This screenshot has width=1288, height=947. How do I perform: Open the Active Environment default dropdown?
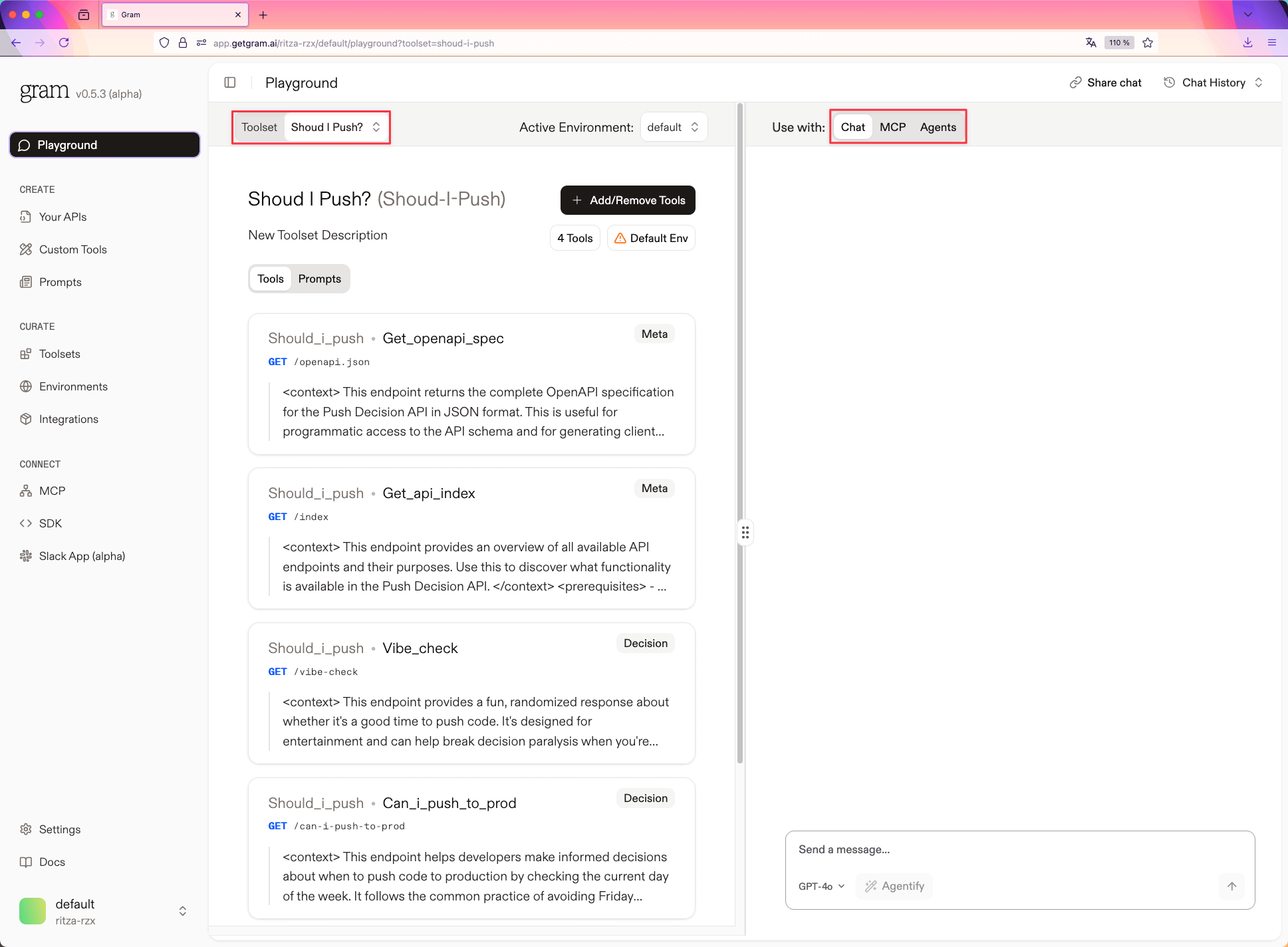pos(674,127)
